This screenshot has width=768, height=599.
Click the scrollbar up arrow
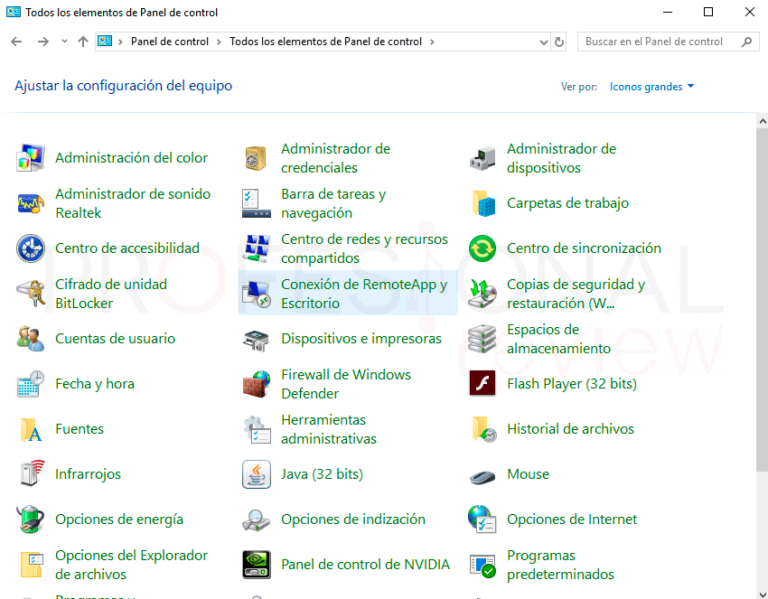point(762,120)
